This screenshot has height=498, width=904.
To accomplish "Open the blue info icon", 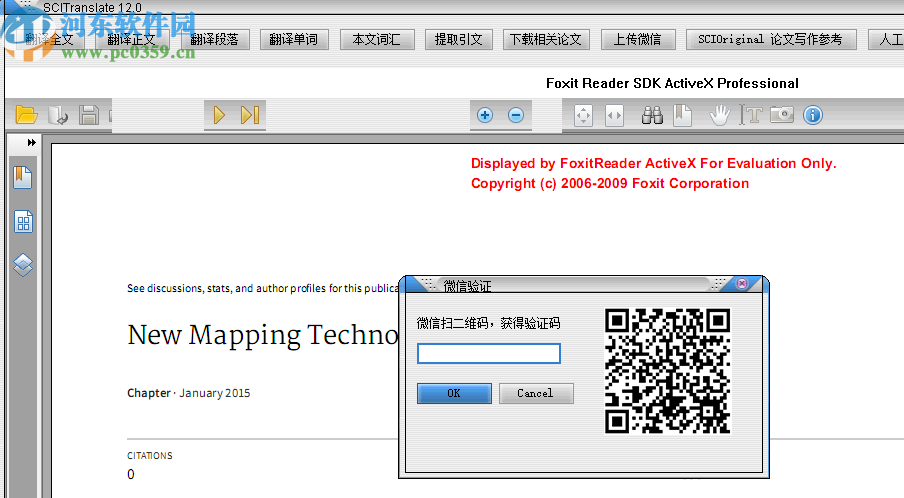I will point(813,115).
